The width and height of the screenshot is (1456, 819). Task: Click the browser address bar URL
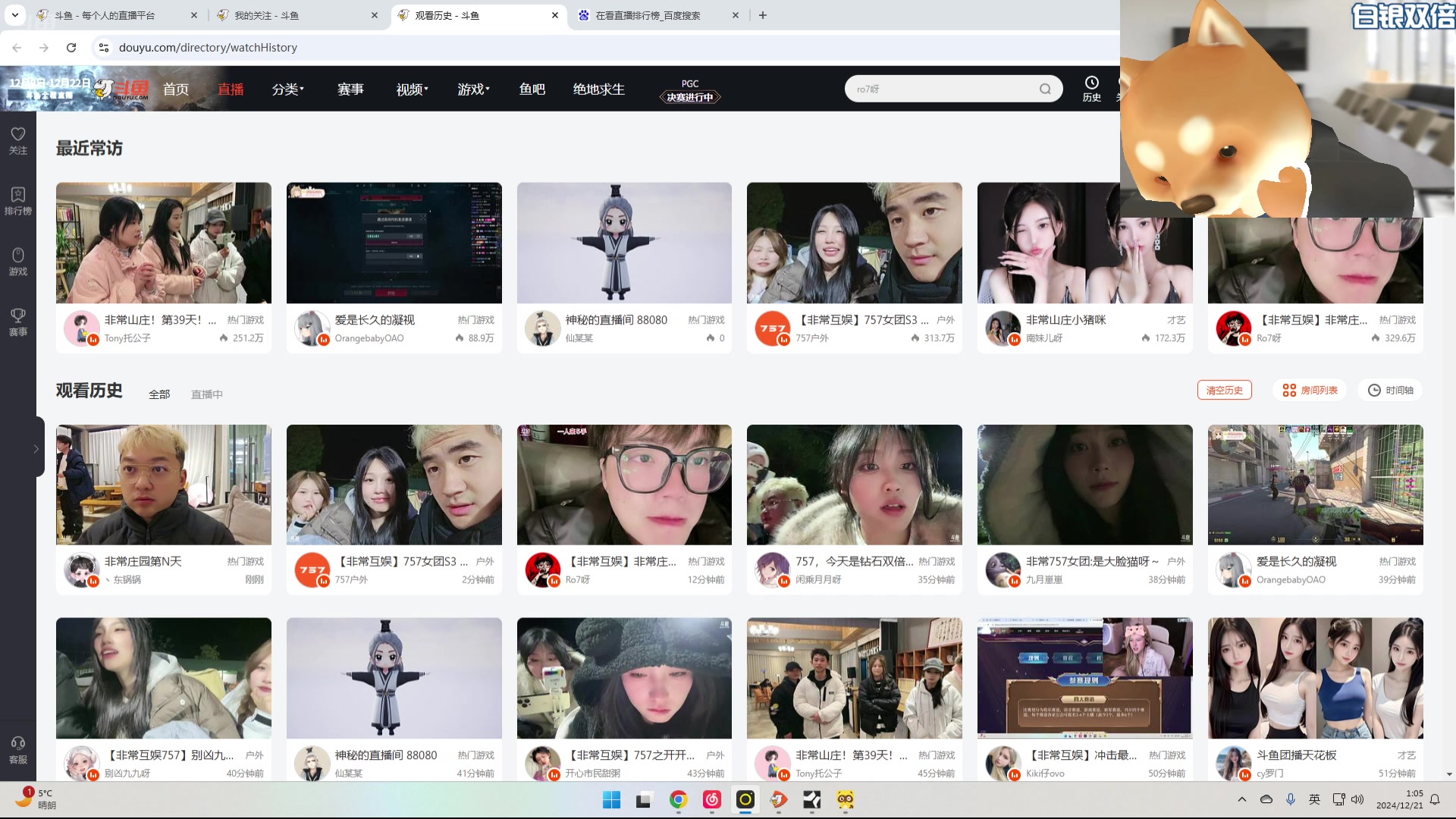[208, 47]
